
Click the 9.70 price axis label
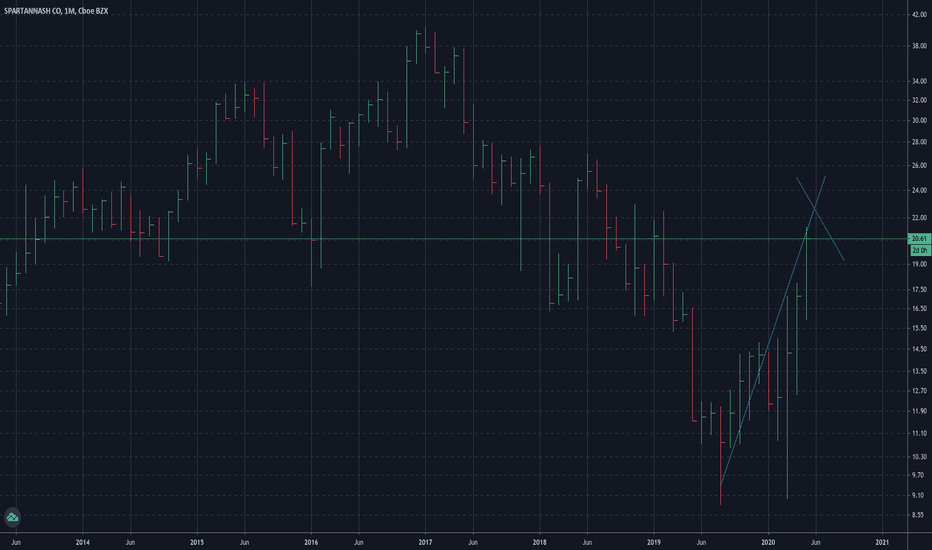(919, 476)
